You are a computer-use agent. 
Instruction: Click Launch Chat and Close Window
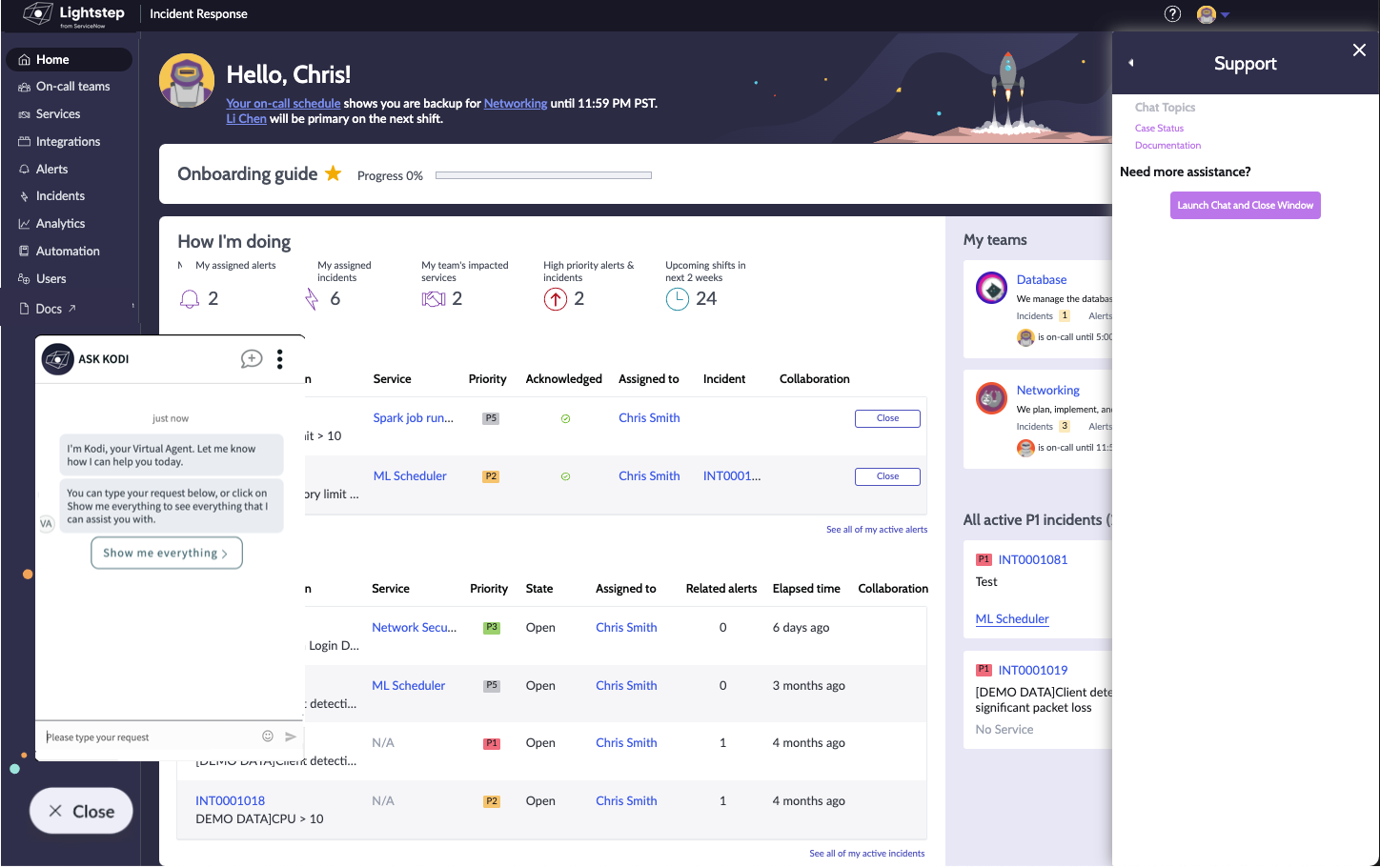coord(1246,206)
